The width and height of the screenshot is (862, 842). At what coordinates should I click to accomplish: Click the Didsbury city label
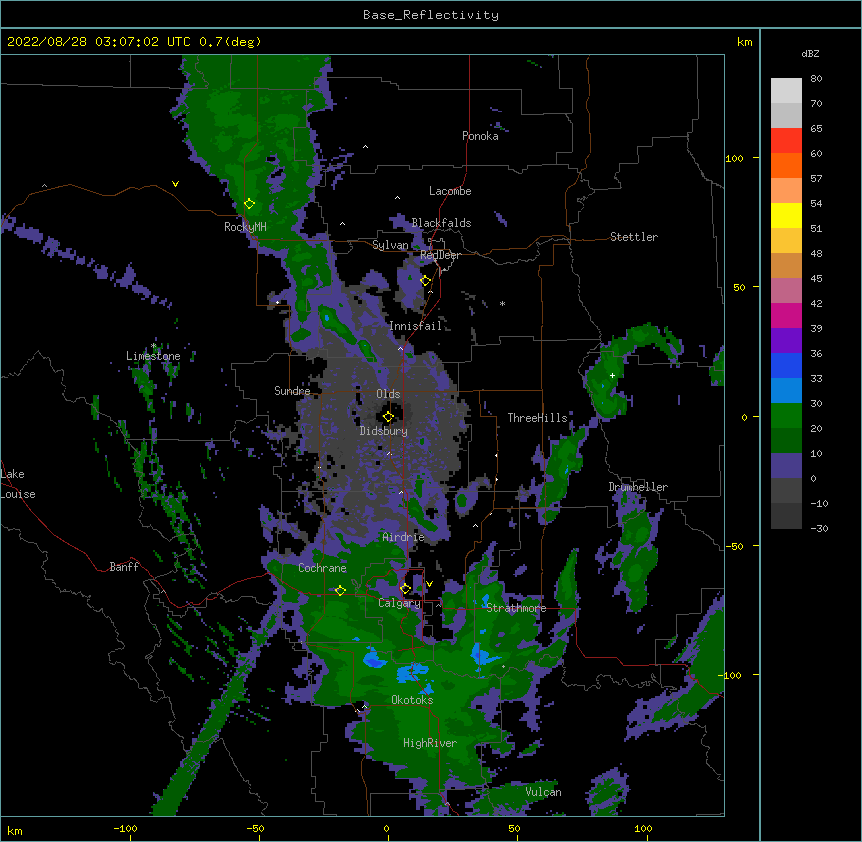[x=384, y=431]
